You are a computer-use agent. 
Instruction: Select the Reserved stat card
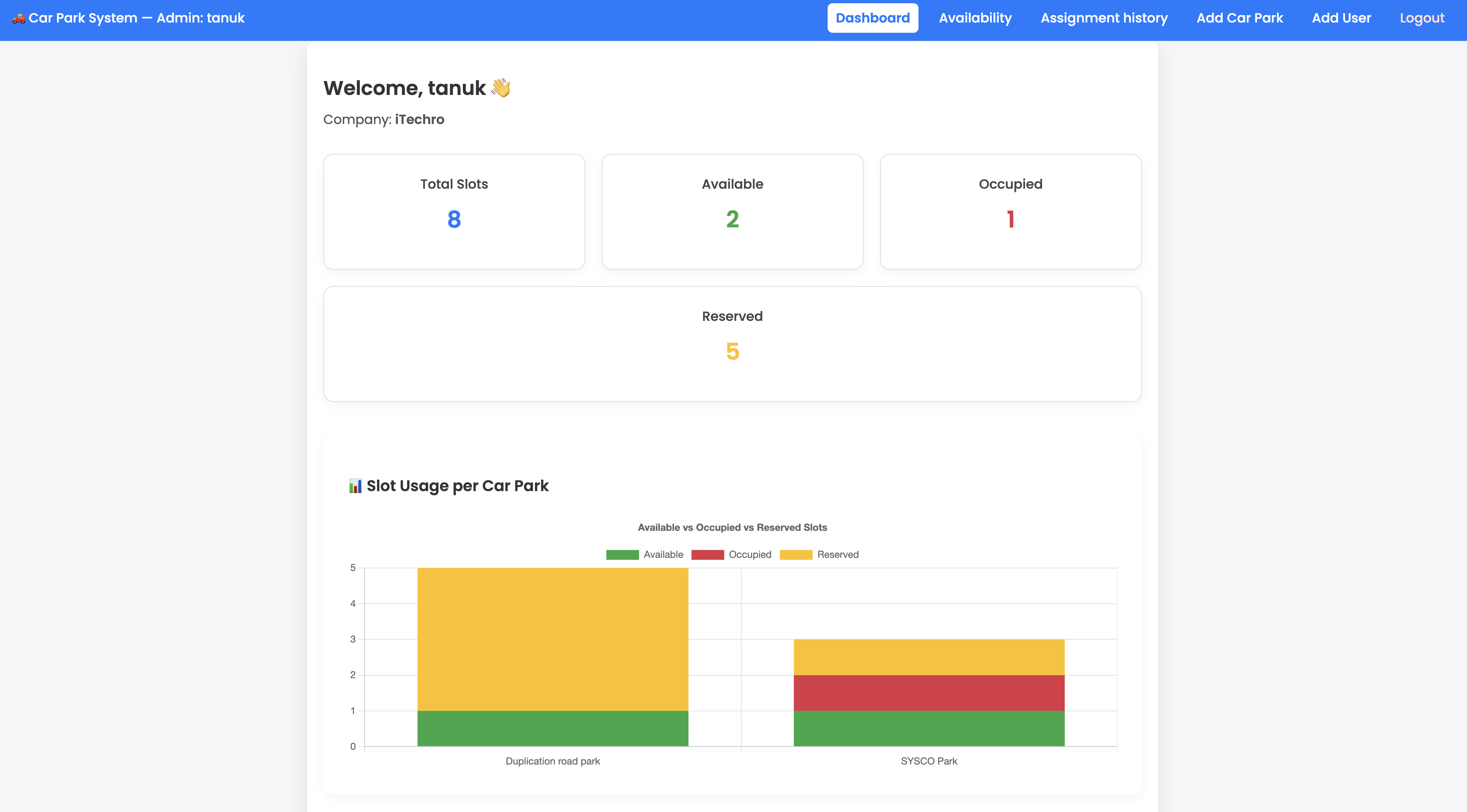732,344
